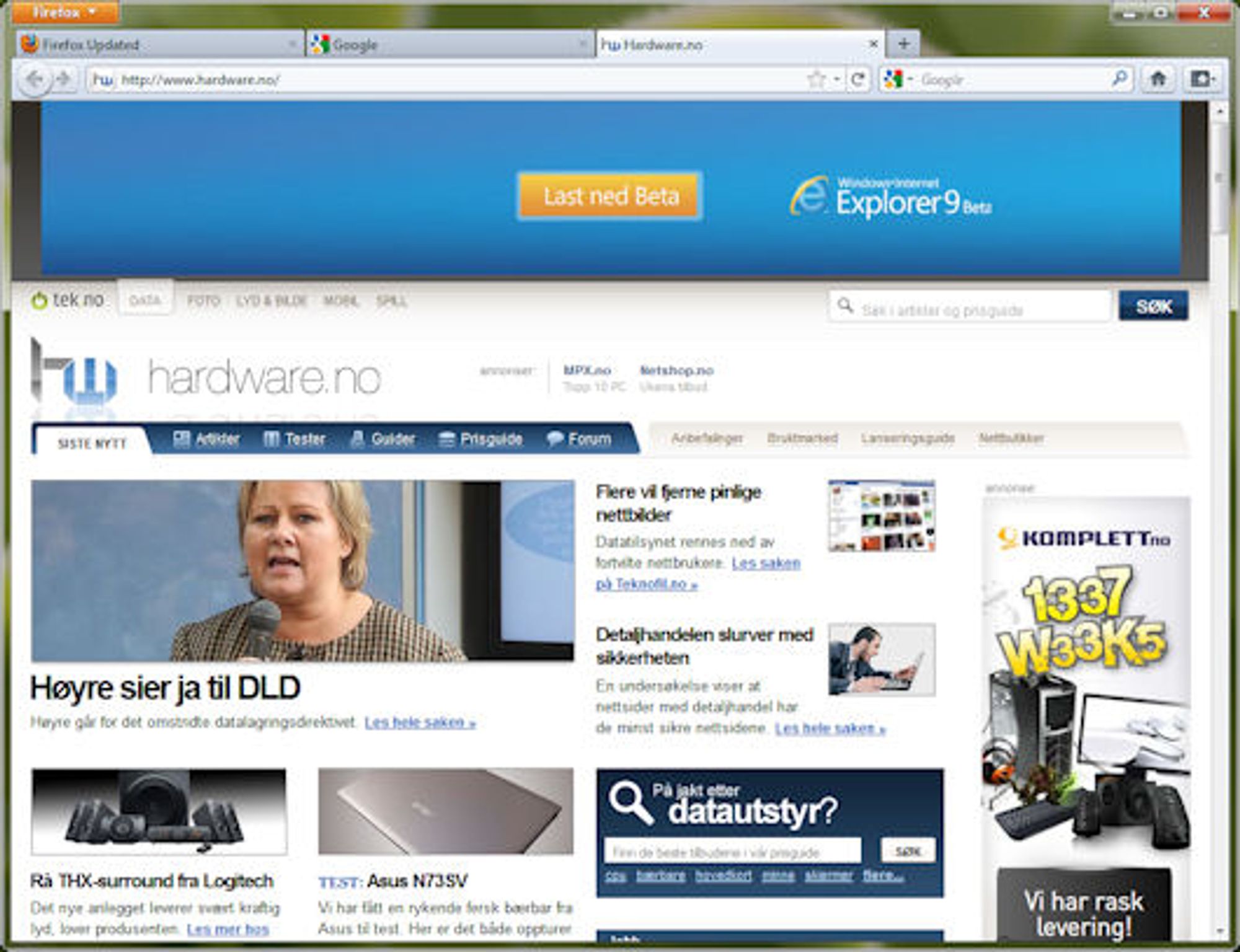Open Tester in the navigation bar
Screen dimensions: 1240x952
click(x=294, y=439)
